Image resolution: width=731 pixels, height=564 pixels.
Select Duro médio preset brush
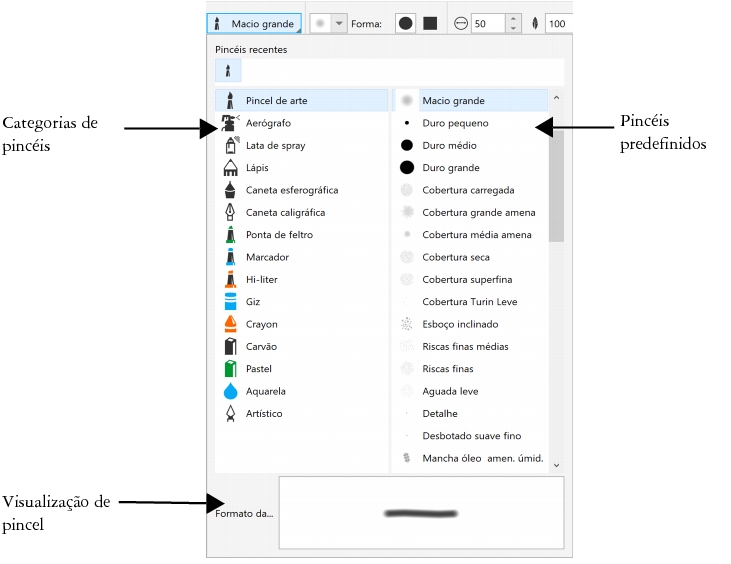click(x=449, y=145)
